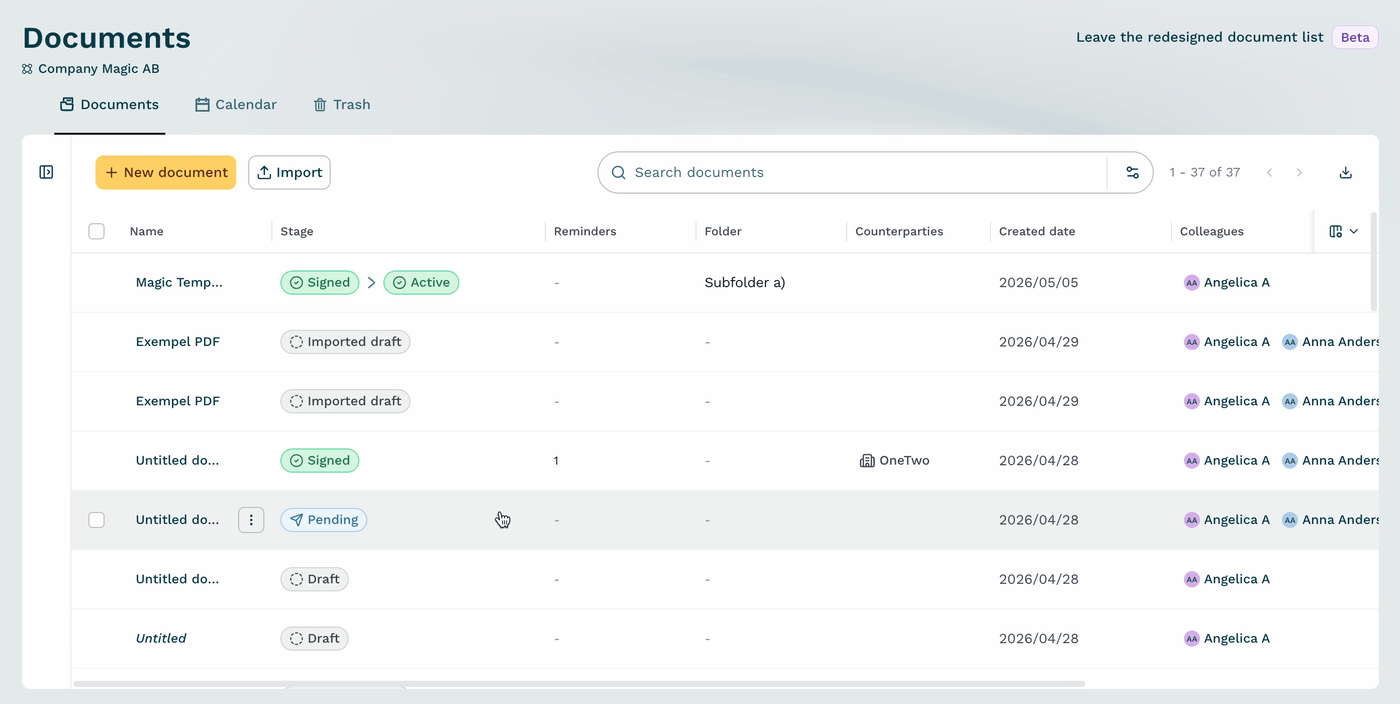Viewport: 1400px width, 704px height.
Task: Click the Subfolder a) folder cell
Action: pos(745,282)
